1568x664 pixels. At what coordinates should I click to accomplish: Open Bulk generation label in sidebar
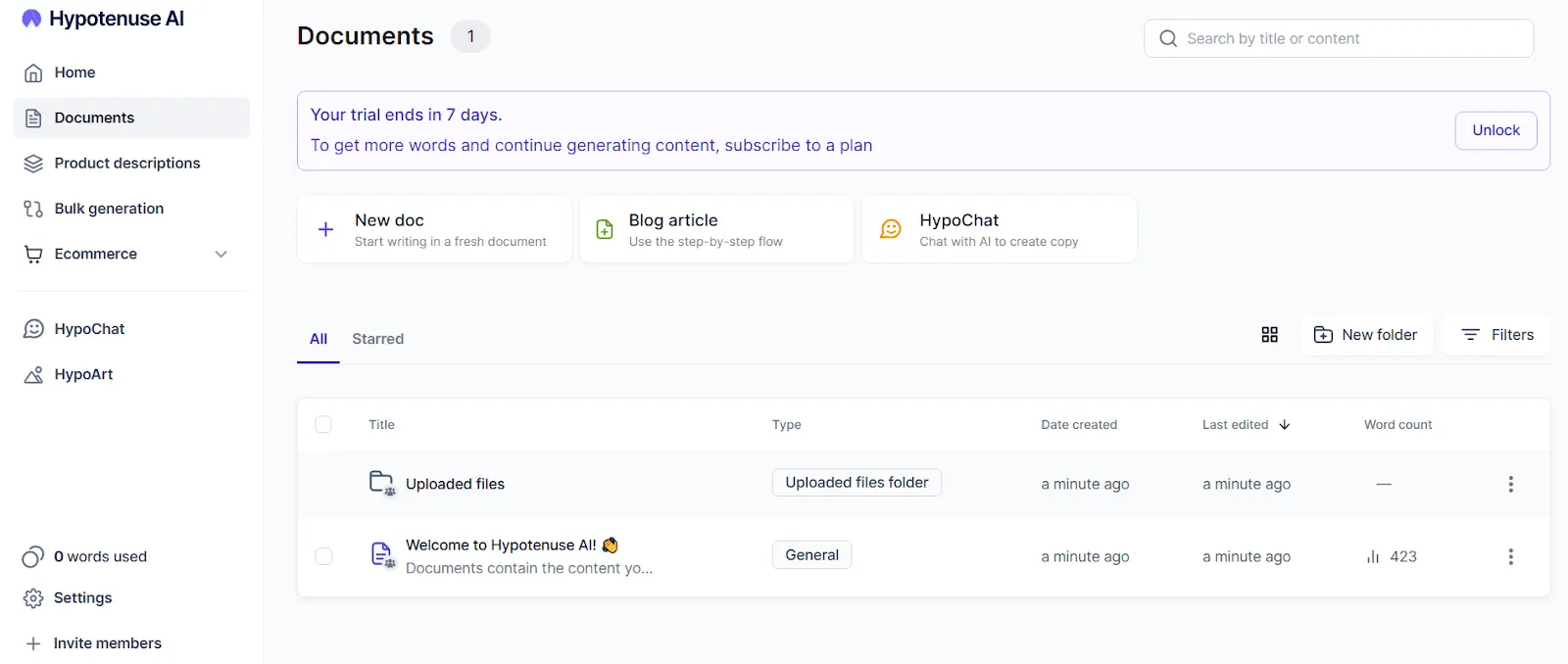pyautogui.click(x=109, y=209)
